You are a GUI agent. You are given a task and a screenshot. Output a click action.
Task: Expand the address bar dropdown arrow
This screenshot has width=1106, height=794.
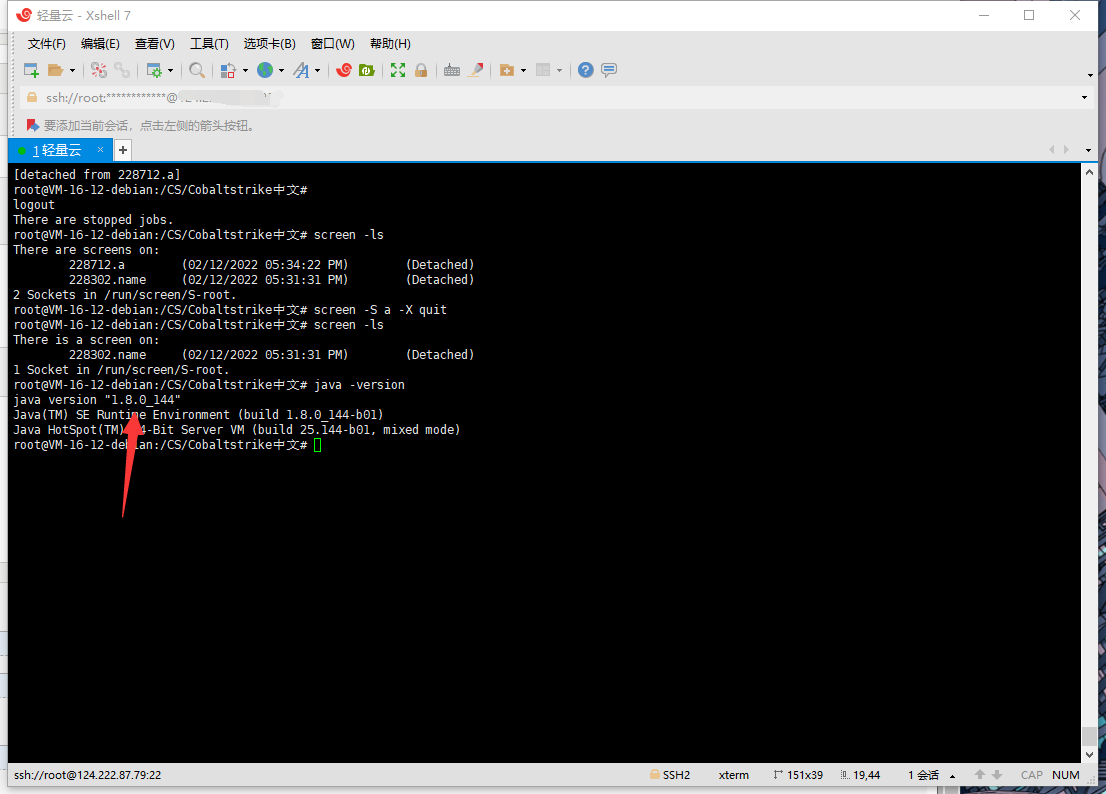click(1084, 98)
